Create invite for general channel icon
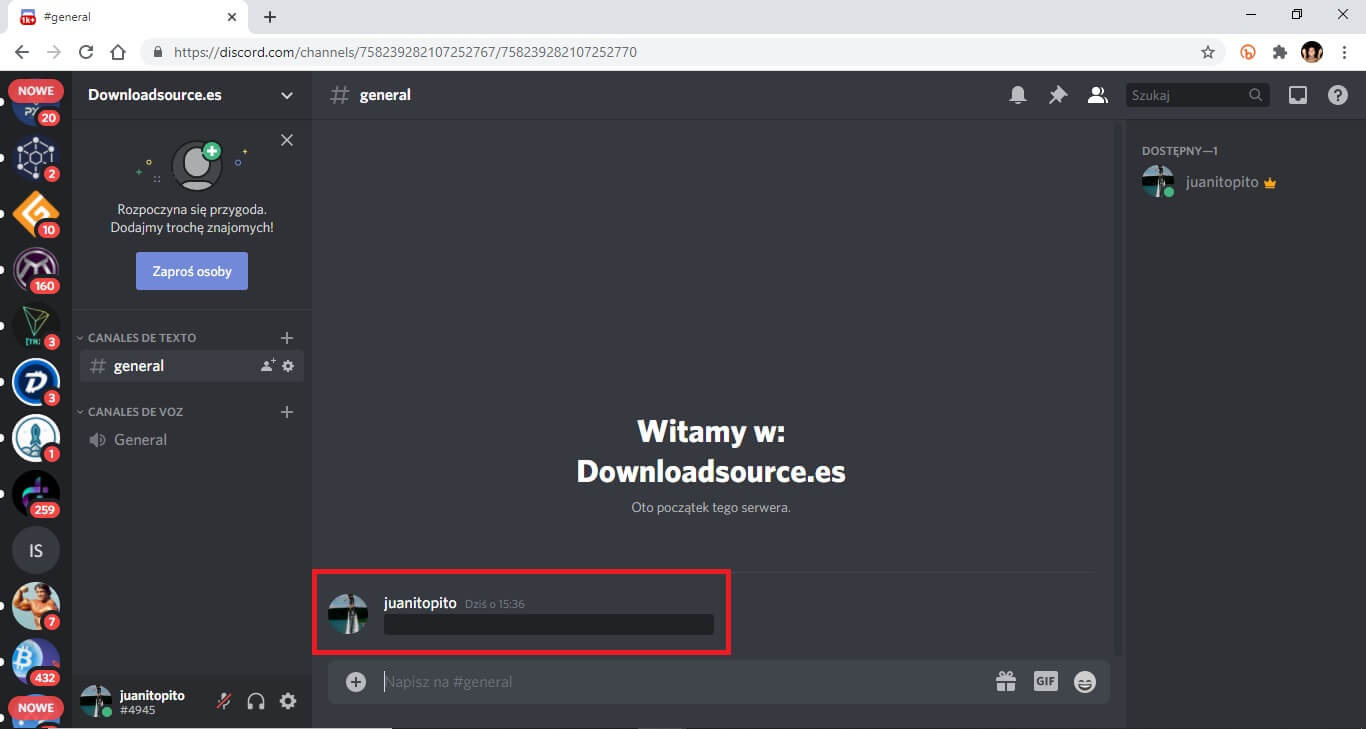The width and height of the screenshot is (1366, 729). click(268, 366)
